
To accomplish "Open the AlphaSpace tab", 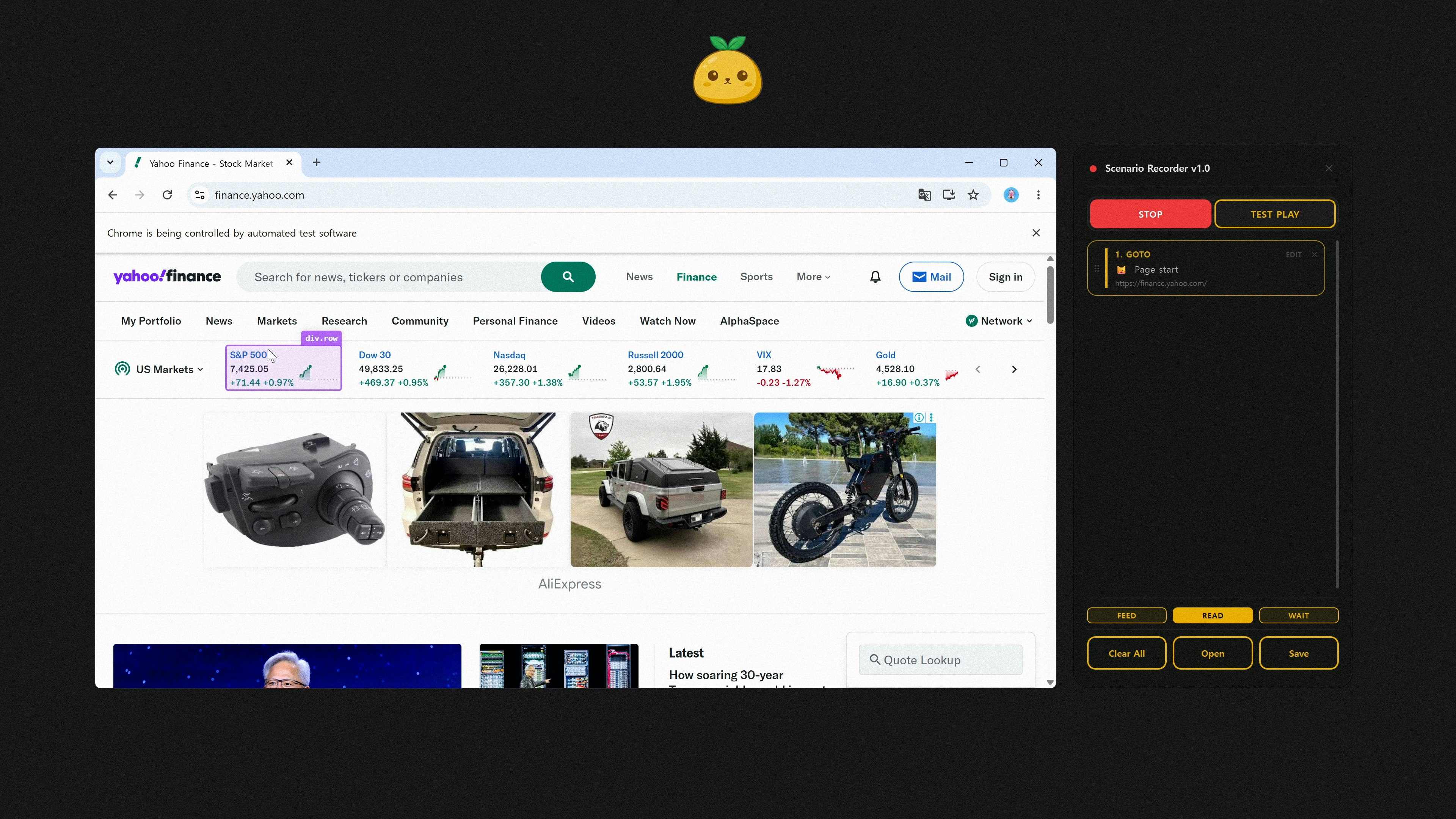I will [x=750, y=321].
